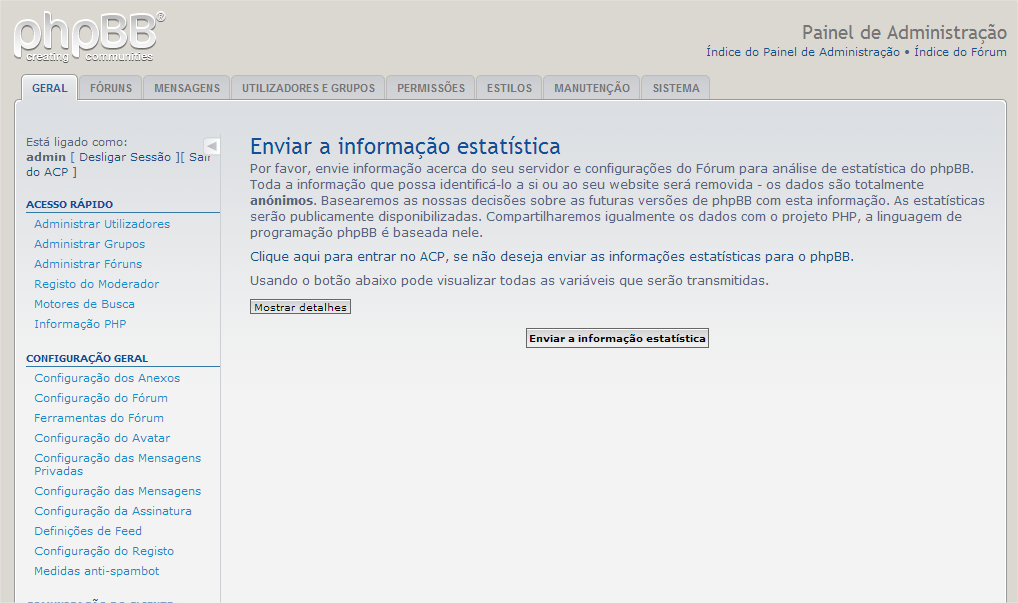Open Índice do Painel de Administração link

[x=802, y=52]
